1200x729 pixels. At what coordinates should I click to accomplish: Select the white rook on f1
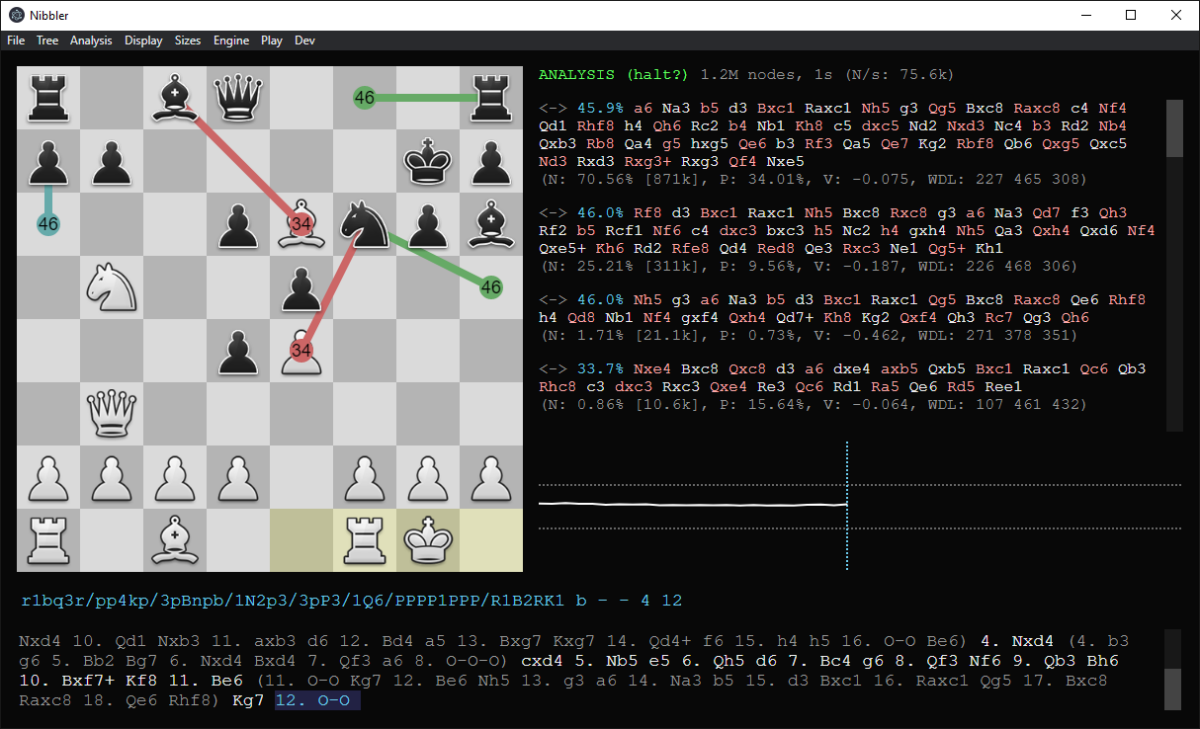364,539
